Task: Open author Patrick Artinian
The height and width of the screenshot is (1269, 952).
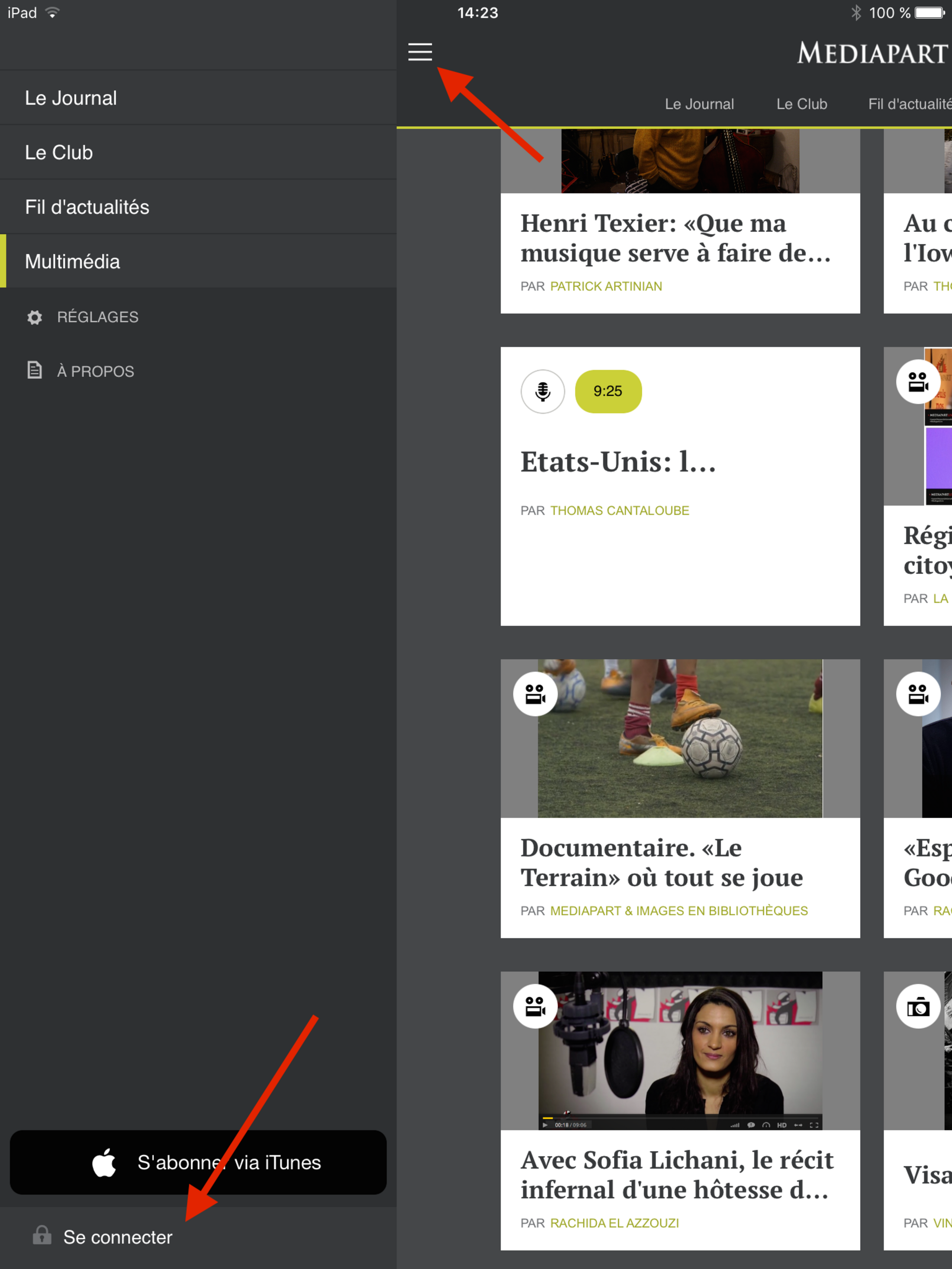Action: coord(606,286)
